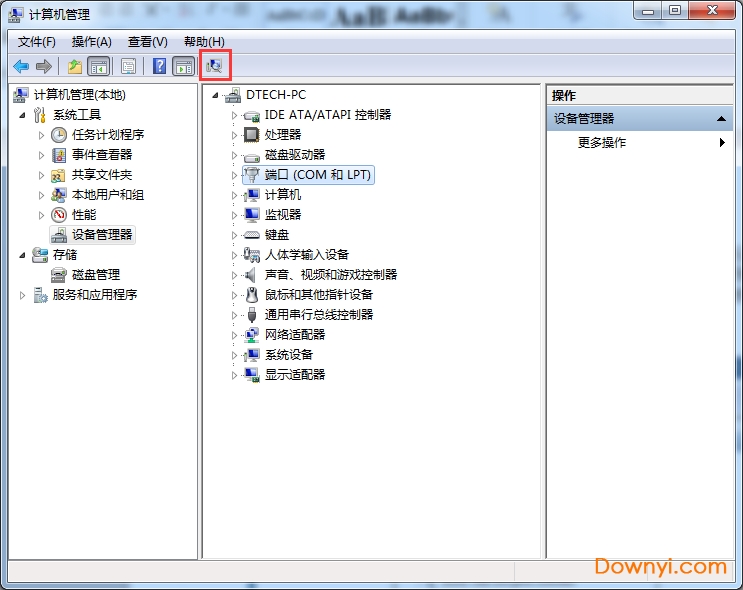Image resolution: width=743 pixels, height=590 pixels.
Task: Select DTECH-PC computer icon
Action: [x=233, y=95]
